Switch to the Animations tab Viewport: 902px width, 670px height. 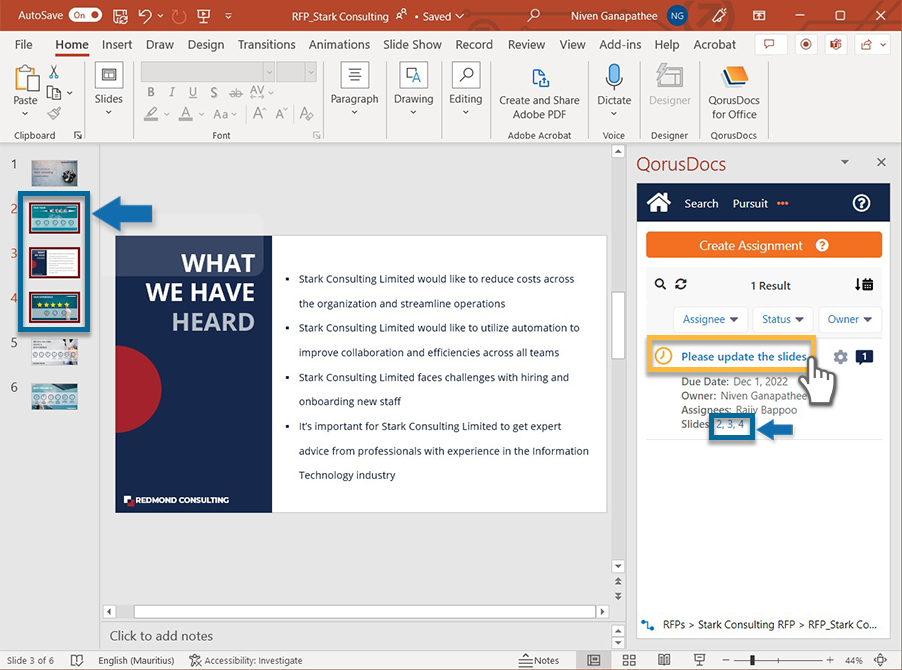click(x=339, y=44)
